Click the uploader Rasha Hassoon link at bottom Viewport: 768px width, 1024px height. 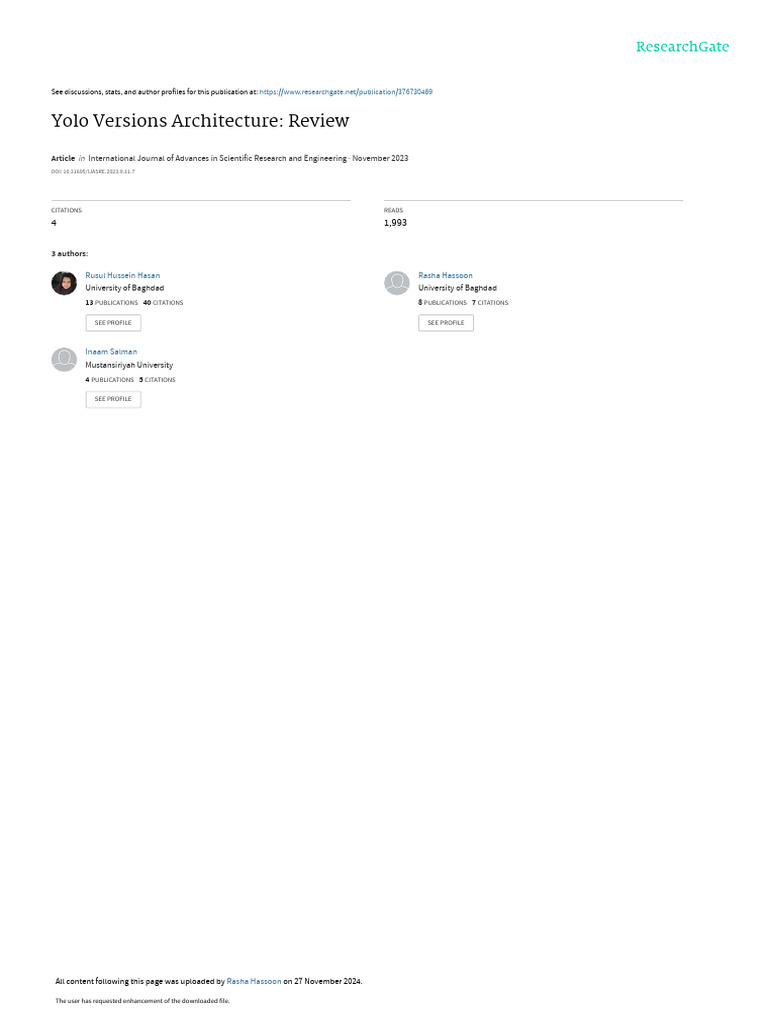pos(254,981)
